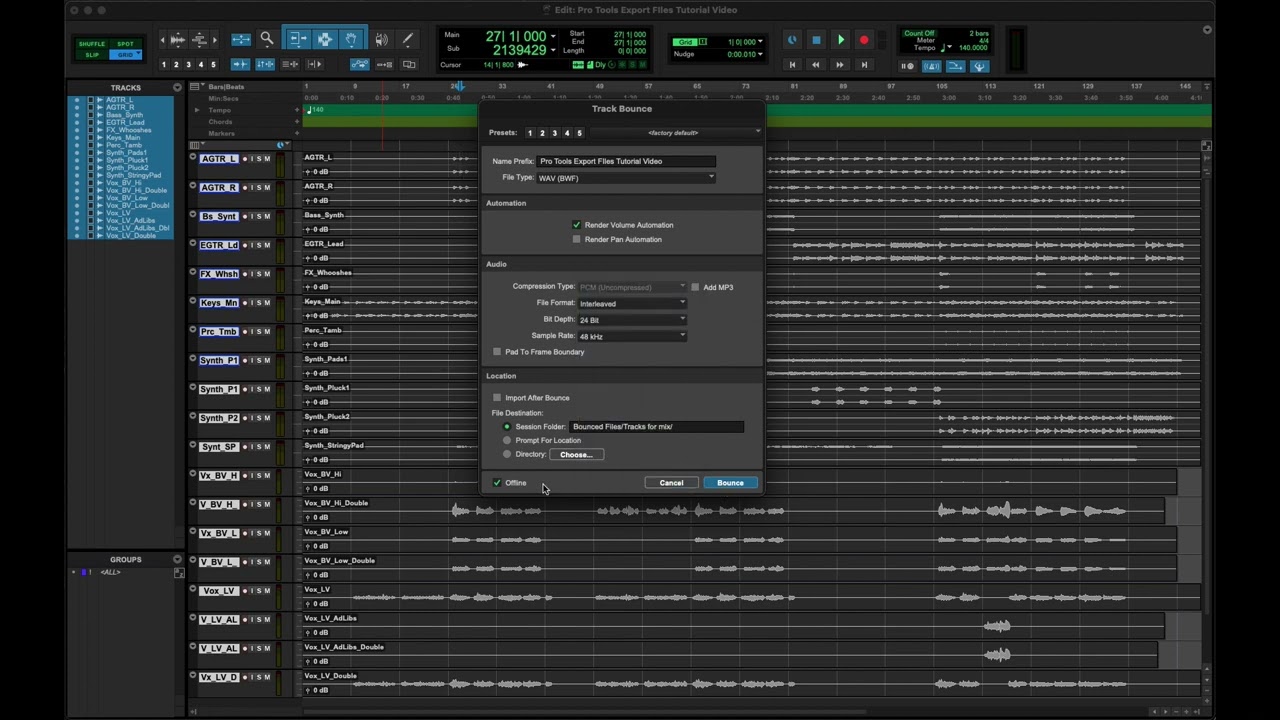Click the Fast Forward transport button

(840, 65)
